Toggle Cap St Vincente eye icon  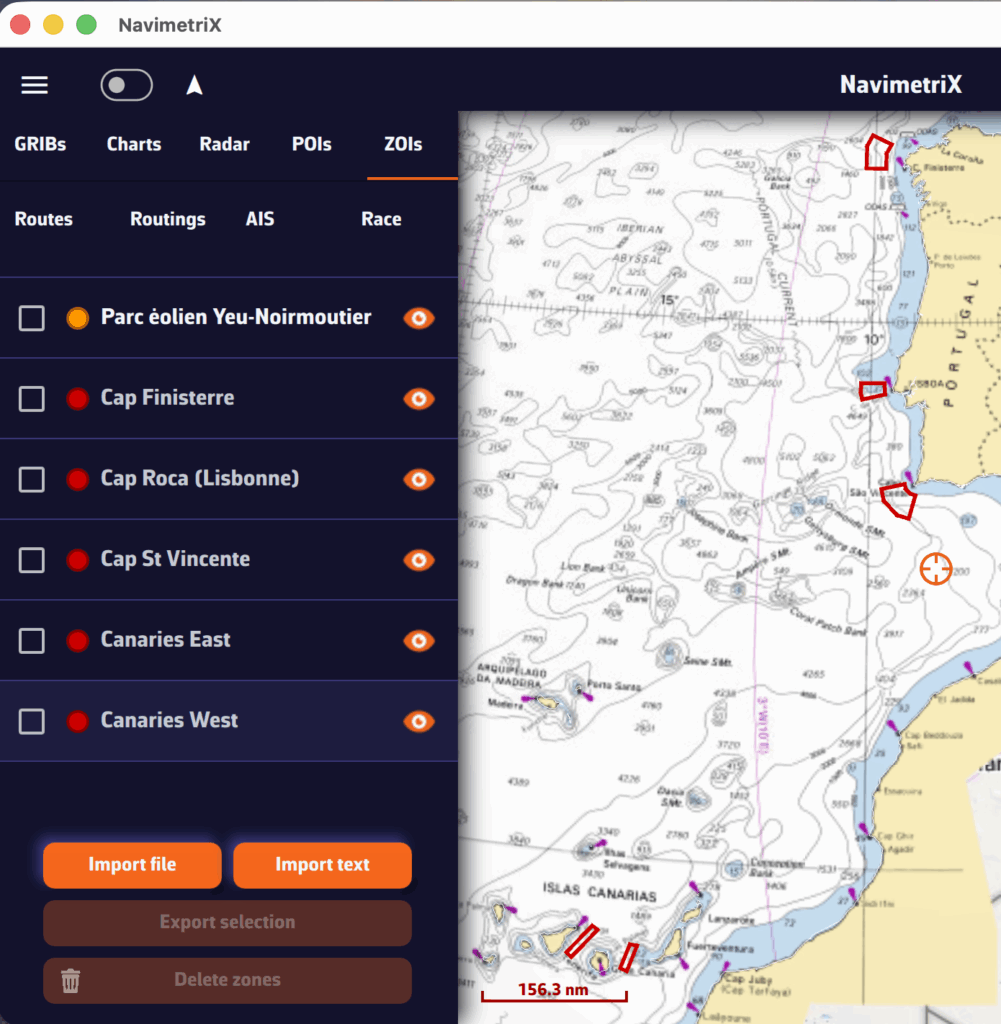coord(419,560)
